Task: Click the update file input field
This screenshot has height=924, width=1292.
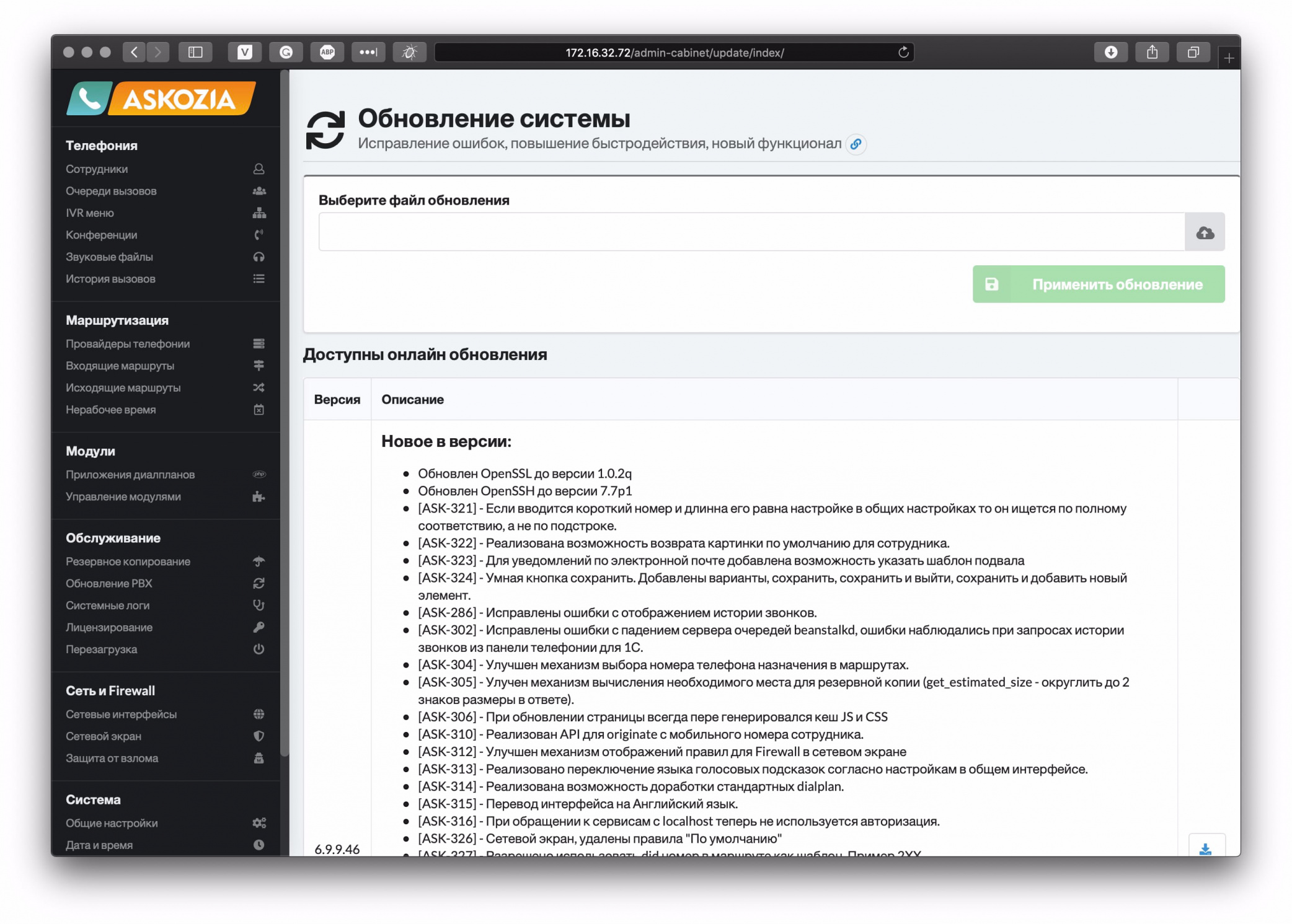Action: [x=751, y=232]
